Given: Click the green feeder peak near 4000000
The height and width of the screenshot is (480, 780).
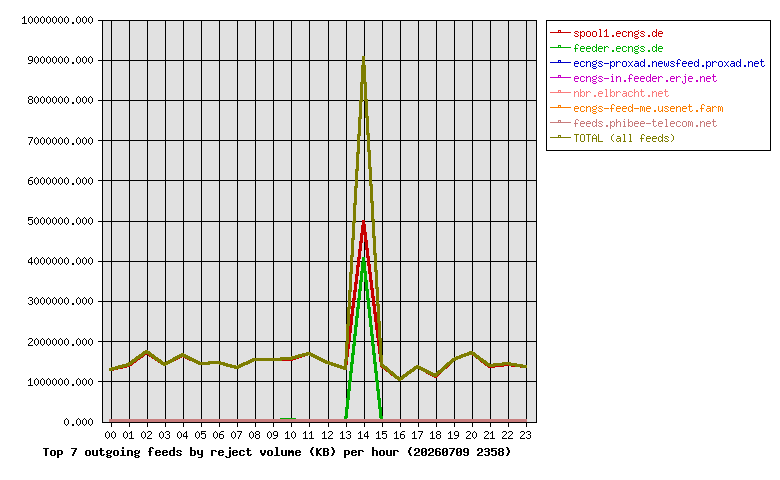Looking at the screenshot, I should (x=364, y=260).
